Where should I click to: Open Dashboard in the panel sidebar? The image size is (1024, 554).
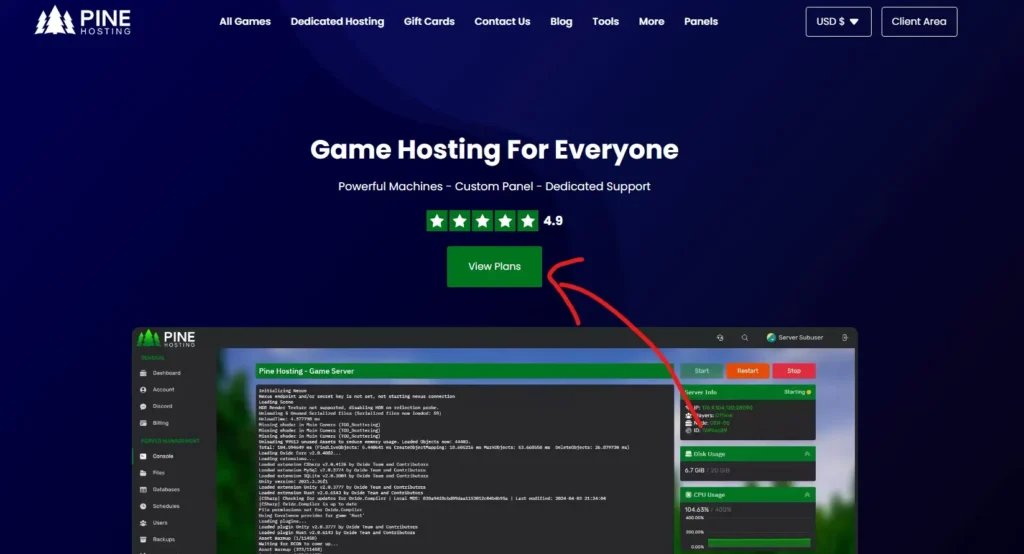pyautogui.click(x=161, y=373)
